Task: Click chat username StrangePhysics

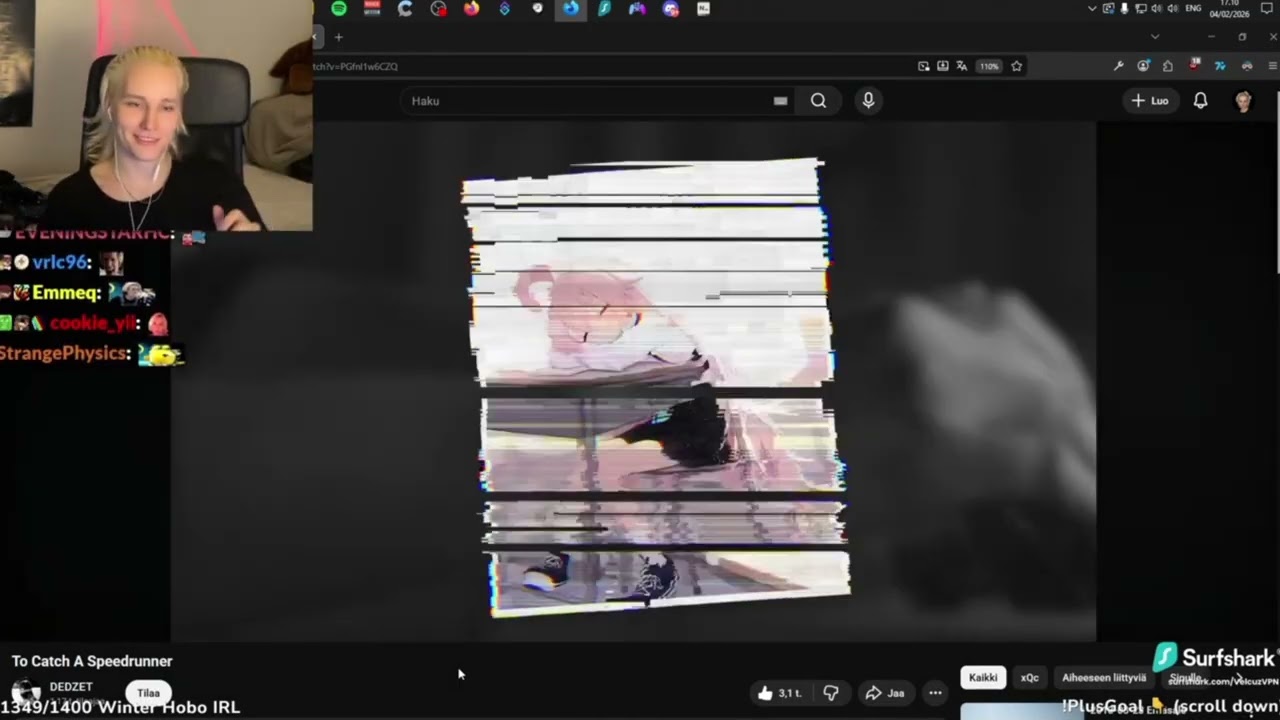Action: pos(65,353)
